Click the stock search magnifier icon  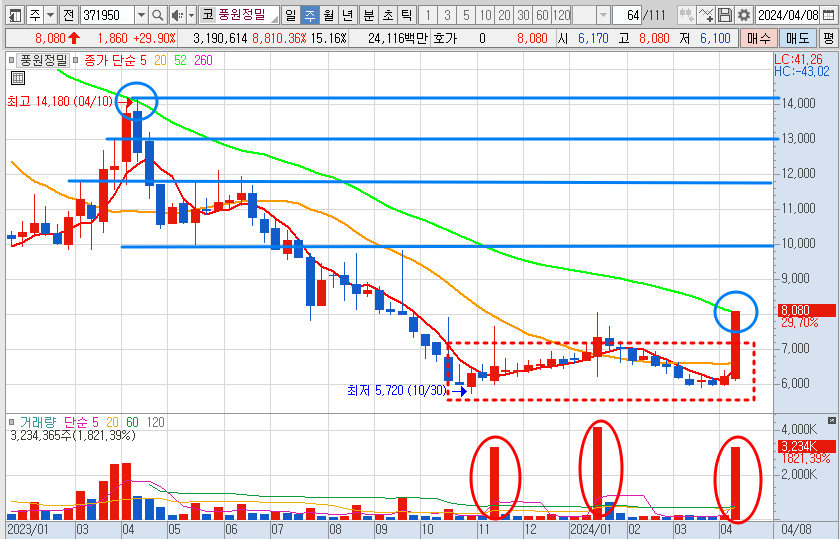pos(158,15)
